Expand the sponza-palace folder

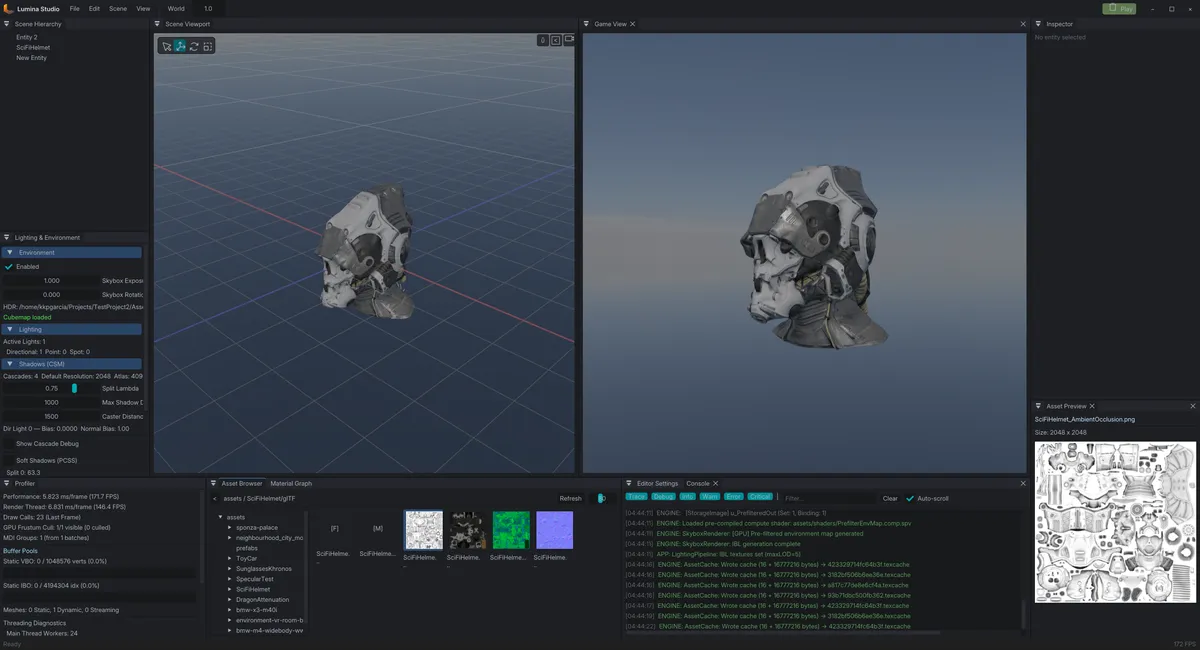pos(229,527)
